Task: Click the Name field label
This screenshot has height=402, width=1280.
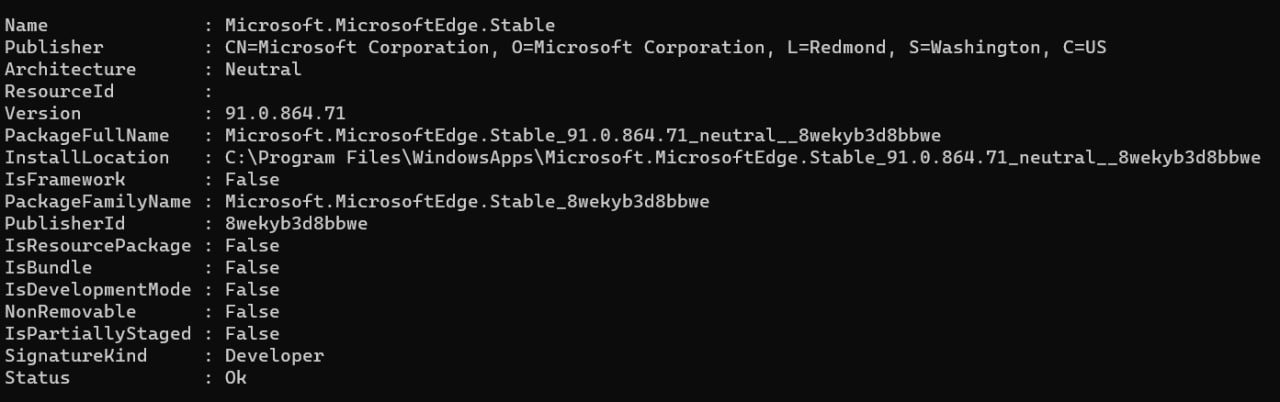Action: [x=26, y=25]
